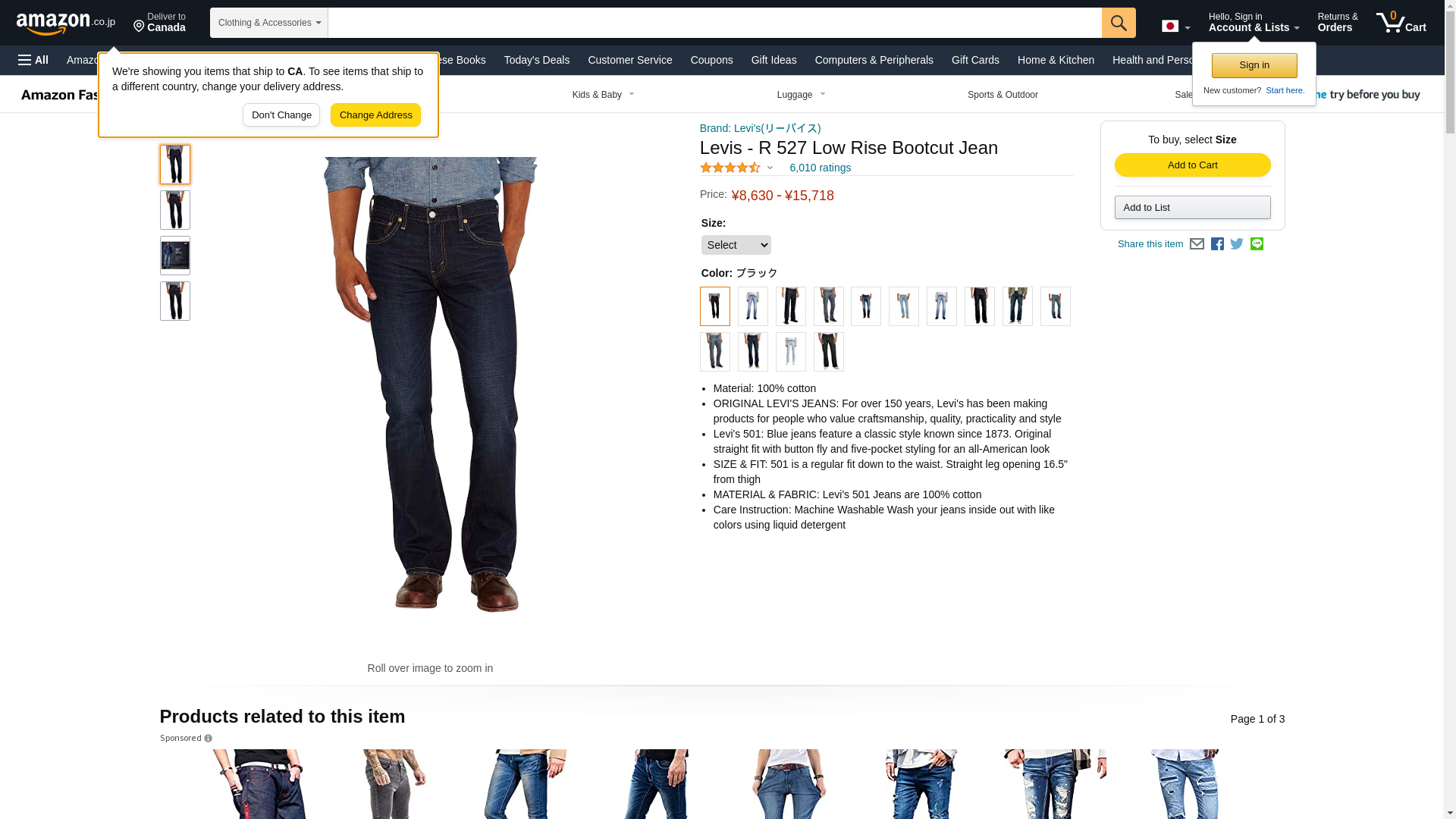Open the Japan flag language selector
This screenshot has height=819, width=1456.
(1175, 27)
